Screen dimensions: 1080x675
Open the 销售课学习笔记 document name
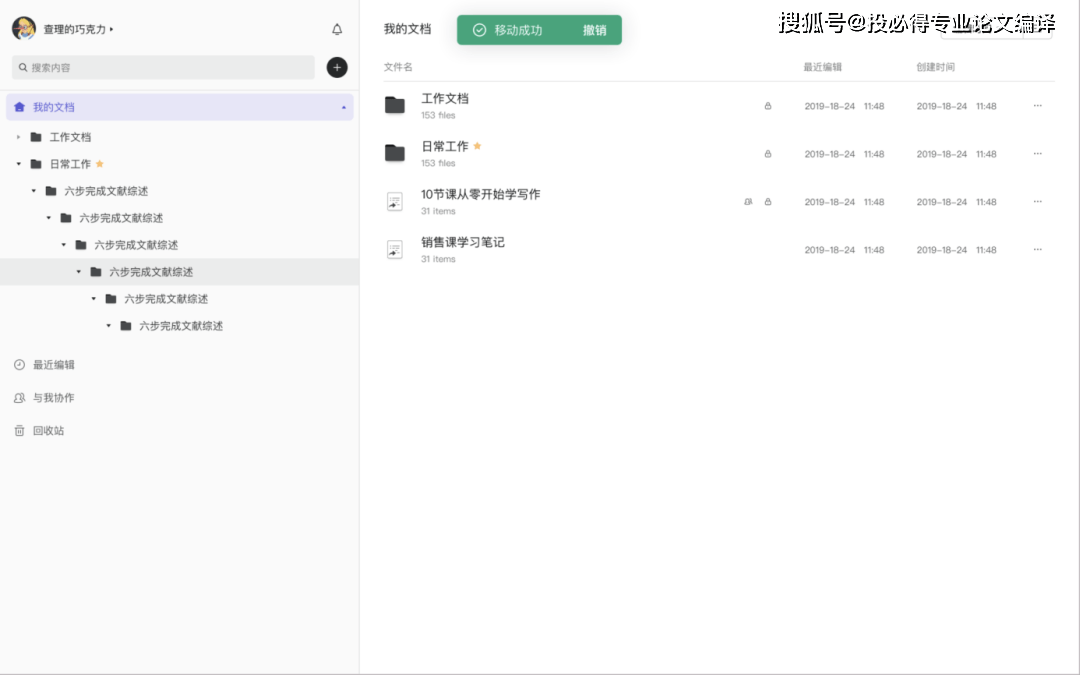click(x=463, y=242)
